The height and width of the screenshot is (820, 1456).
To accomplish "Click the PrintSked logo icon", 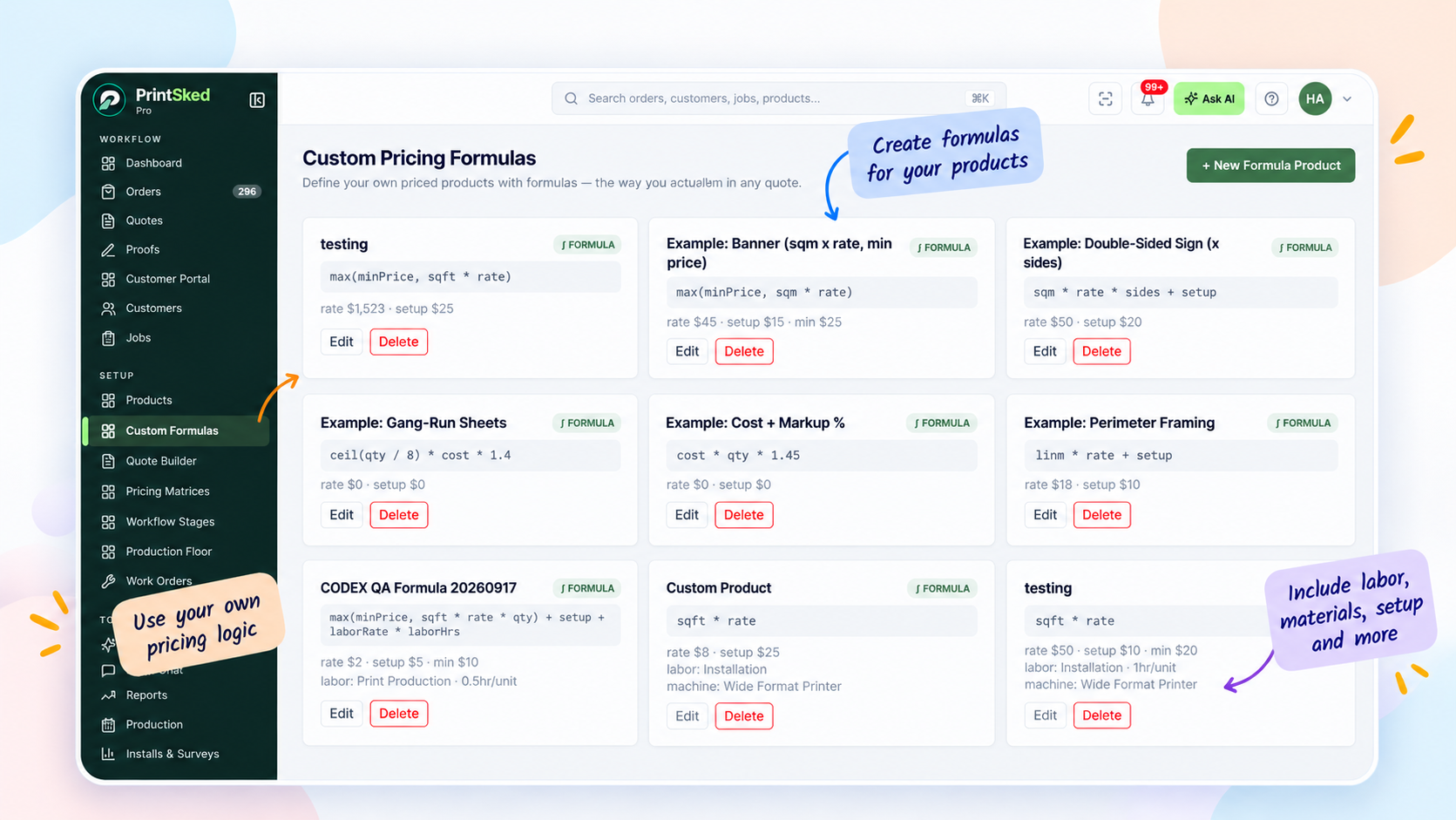I will point(110,99).
